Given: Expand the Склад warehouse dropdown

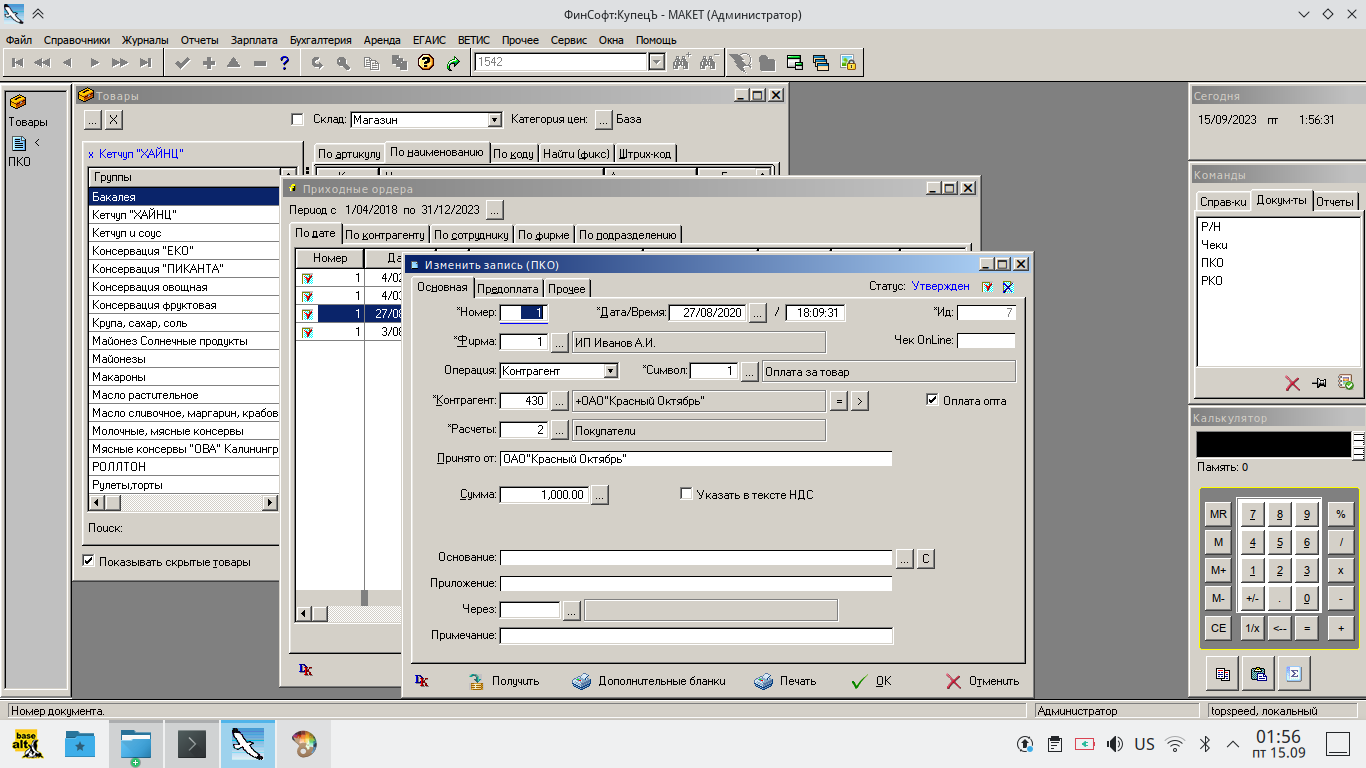Looking at the screenshot, I should pyautogui.click(x=494, y=120).
